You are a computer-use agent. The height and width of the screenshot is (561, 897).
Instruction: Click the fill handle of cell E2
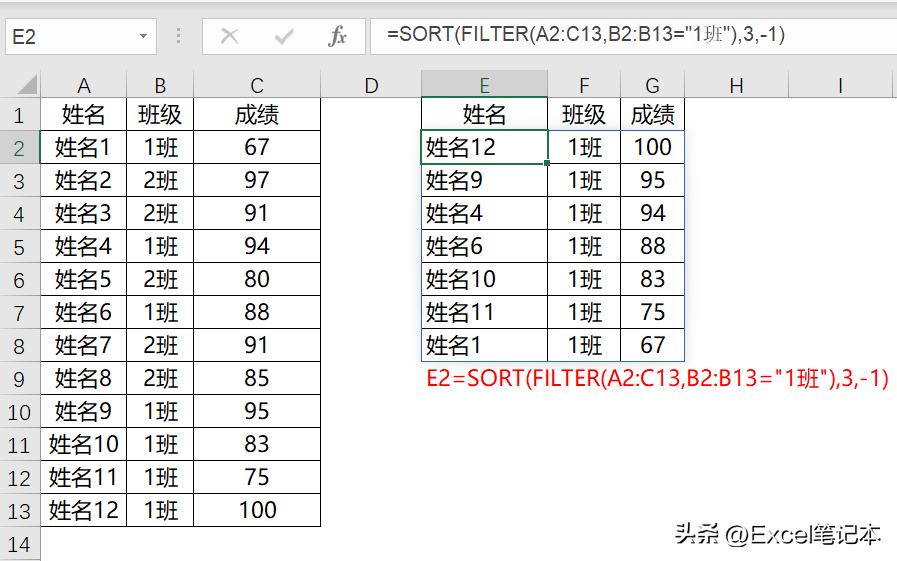point(547,164)
